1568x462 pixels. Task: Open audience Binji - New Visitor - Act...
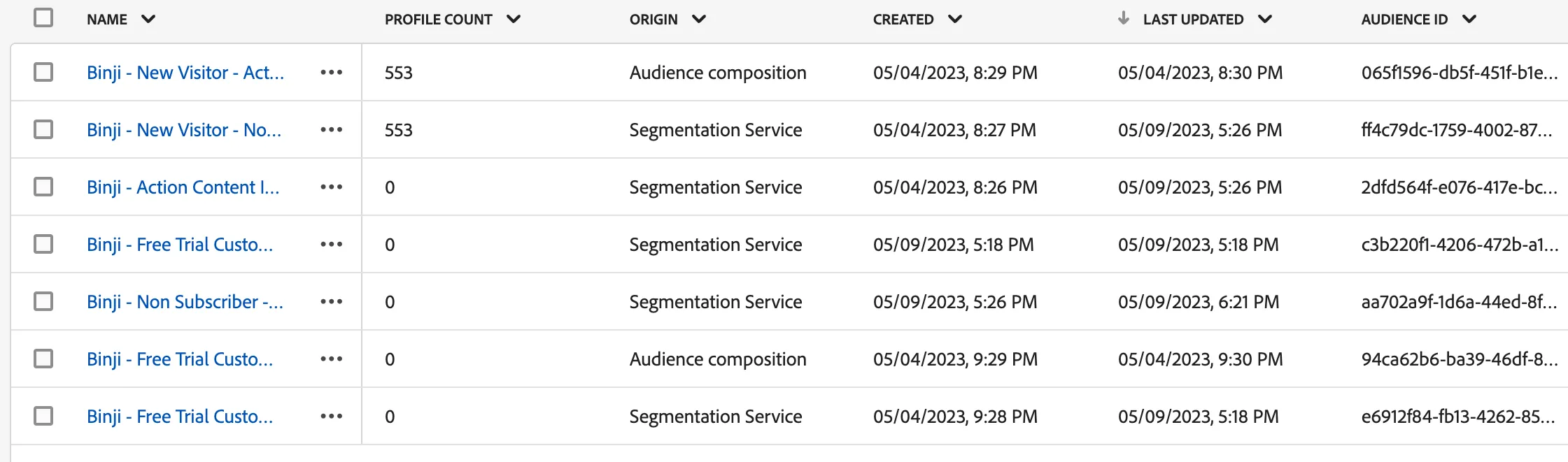185,73
